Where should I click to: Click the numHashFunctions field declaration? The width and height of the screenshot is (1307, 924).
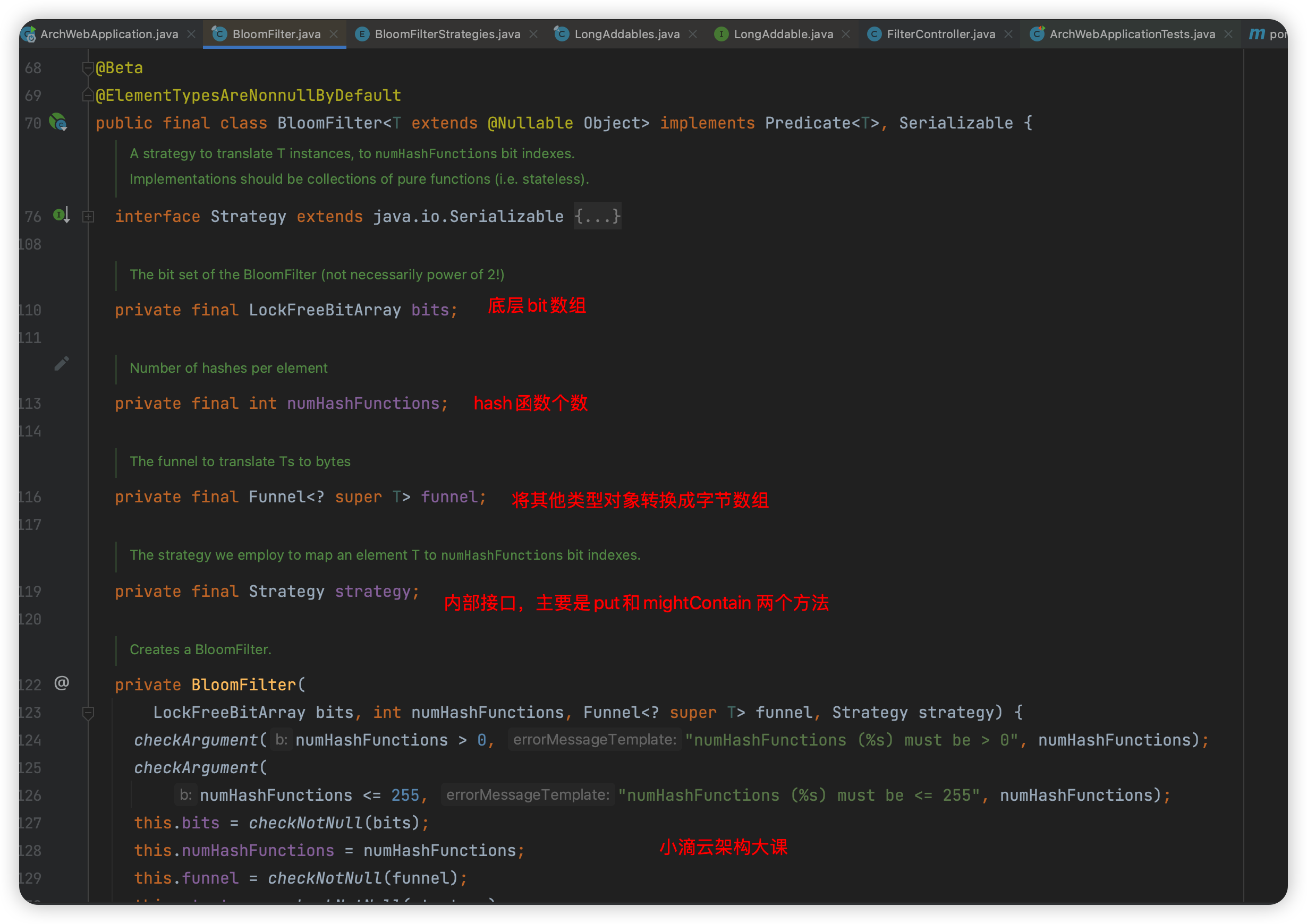[x=363, y=404]
